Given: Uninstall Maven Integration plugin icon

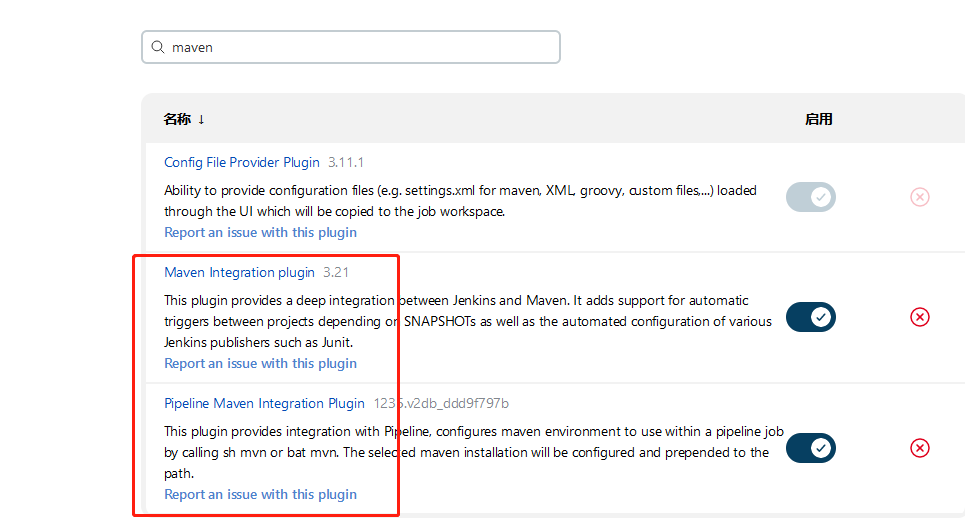Looking at the screenshot, I should (x=919, y=317).
